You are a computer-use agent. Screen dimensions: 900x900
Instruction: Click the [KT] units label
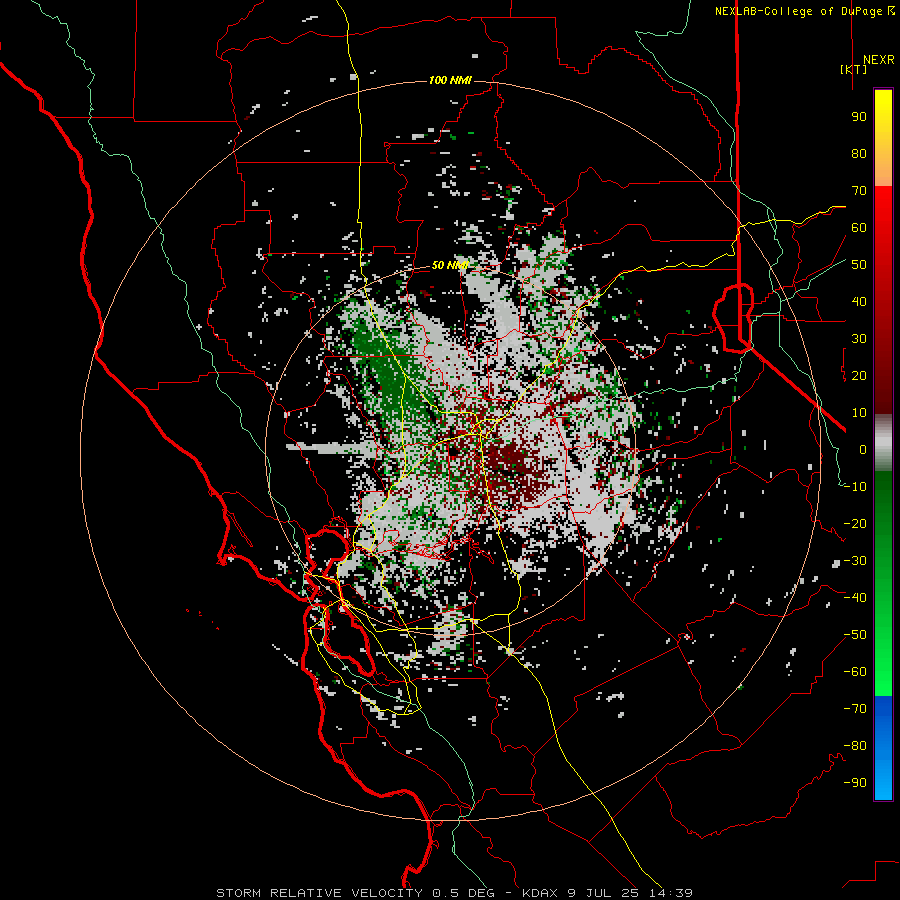(853, 69)
